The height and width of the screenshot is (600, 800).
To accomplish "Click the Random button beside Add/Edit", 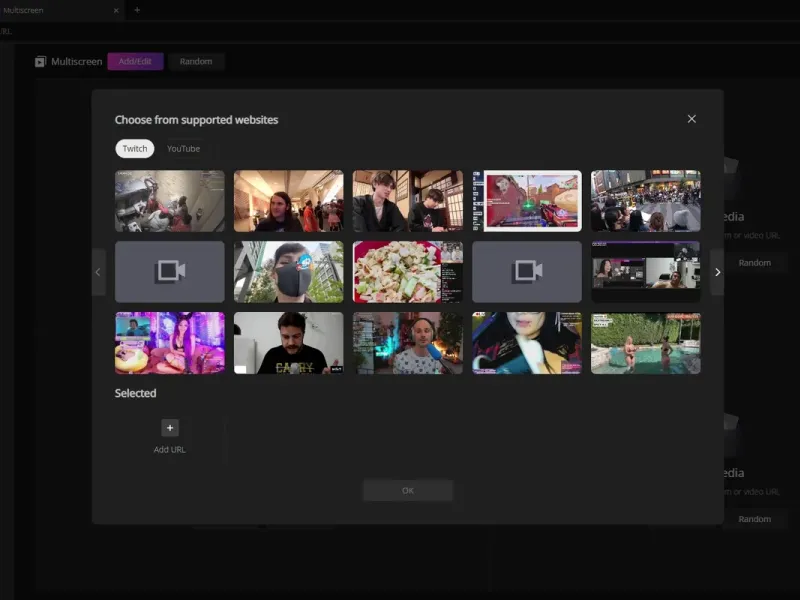I will click(196, 61).
